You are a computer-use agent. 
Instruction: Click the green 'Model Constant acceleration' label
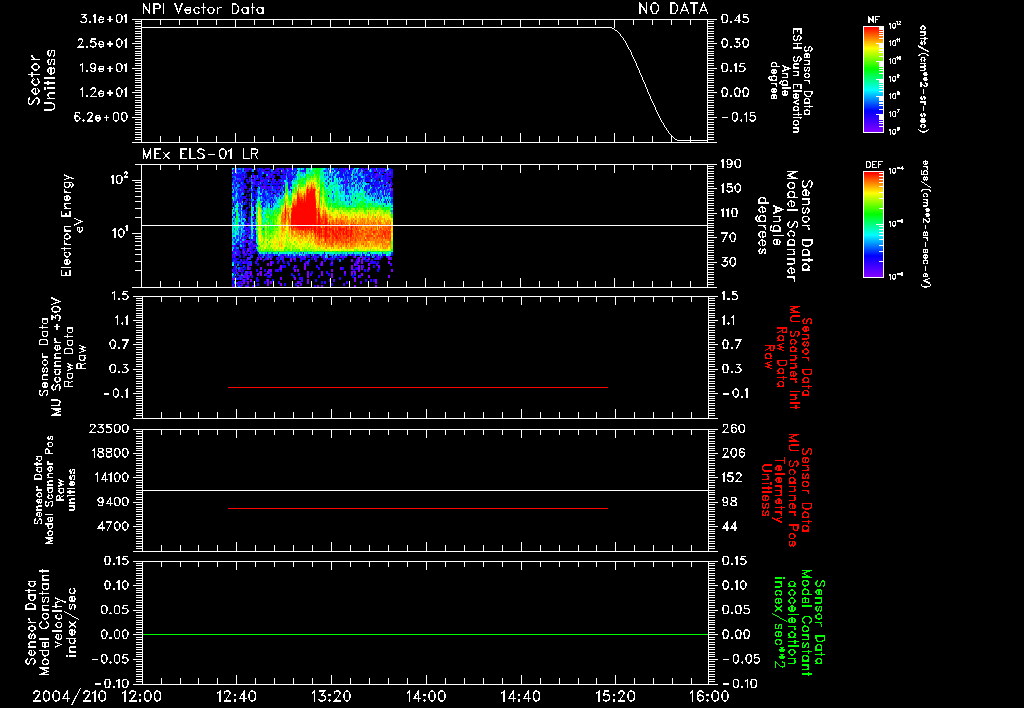tap(799, 622)
